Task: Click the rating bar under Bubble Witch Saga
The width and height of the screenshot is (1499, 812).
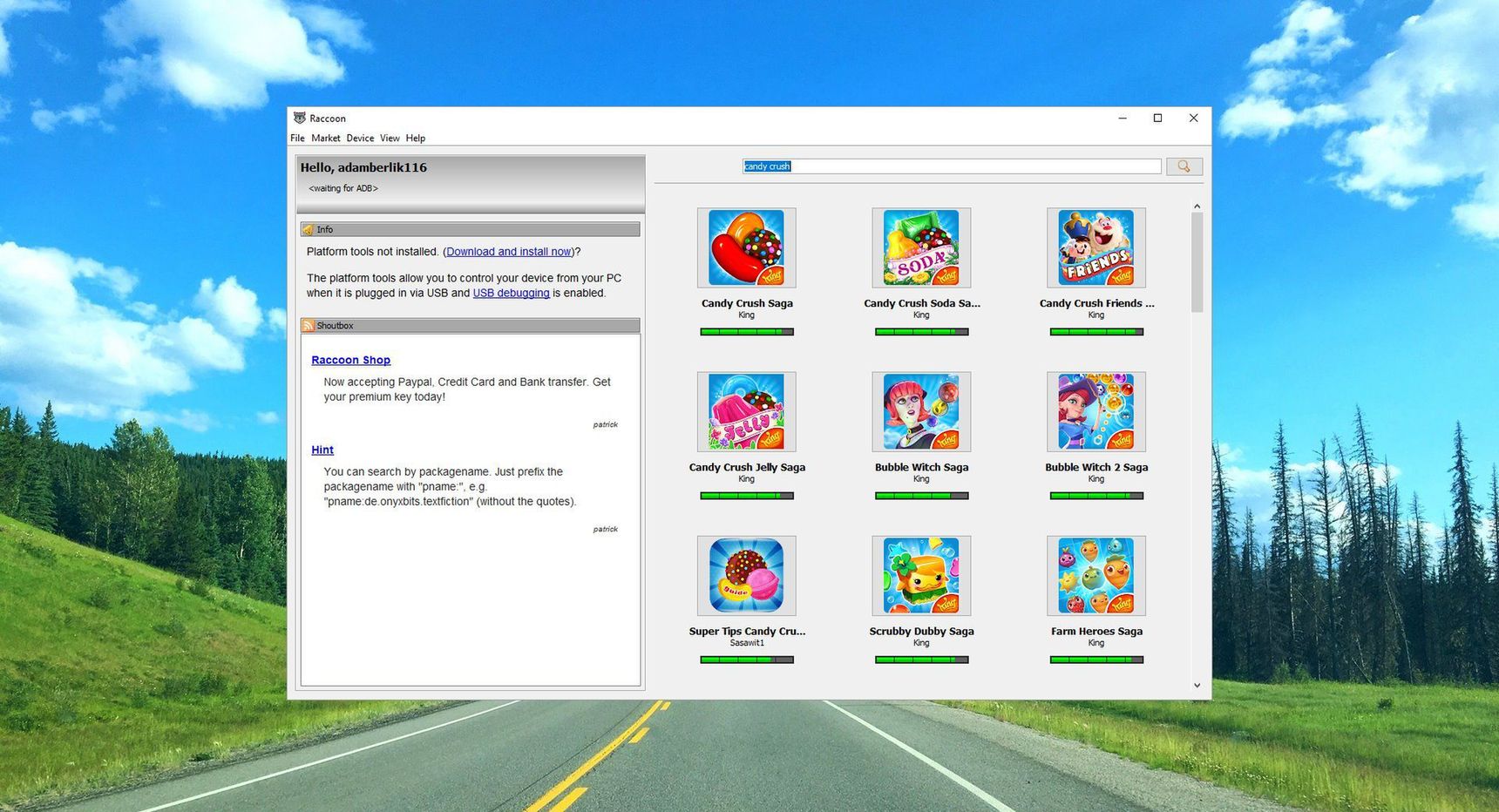Action: tap(921, 496)
